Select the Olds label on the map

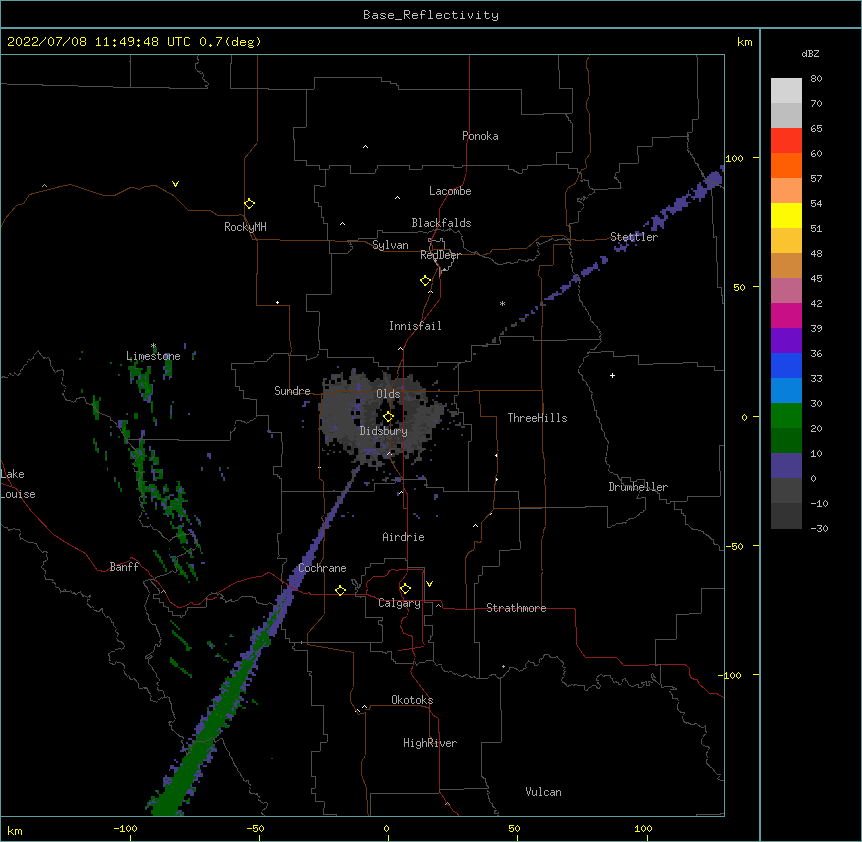pos(388,394)
